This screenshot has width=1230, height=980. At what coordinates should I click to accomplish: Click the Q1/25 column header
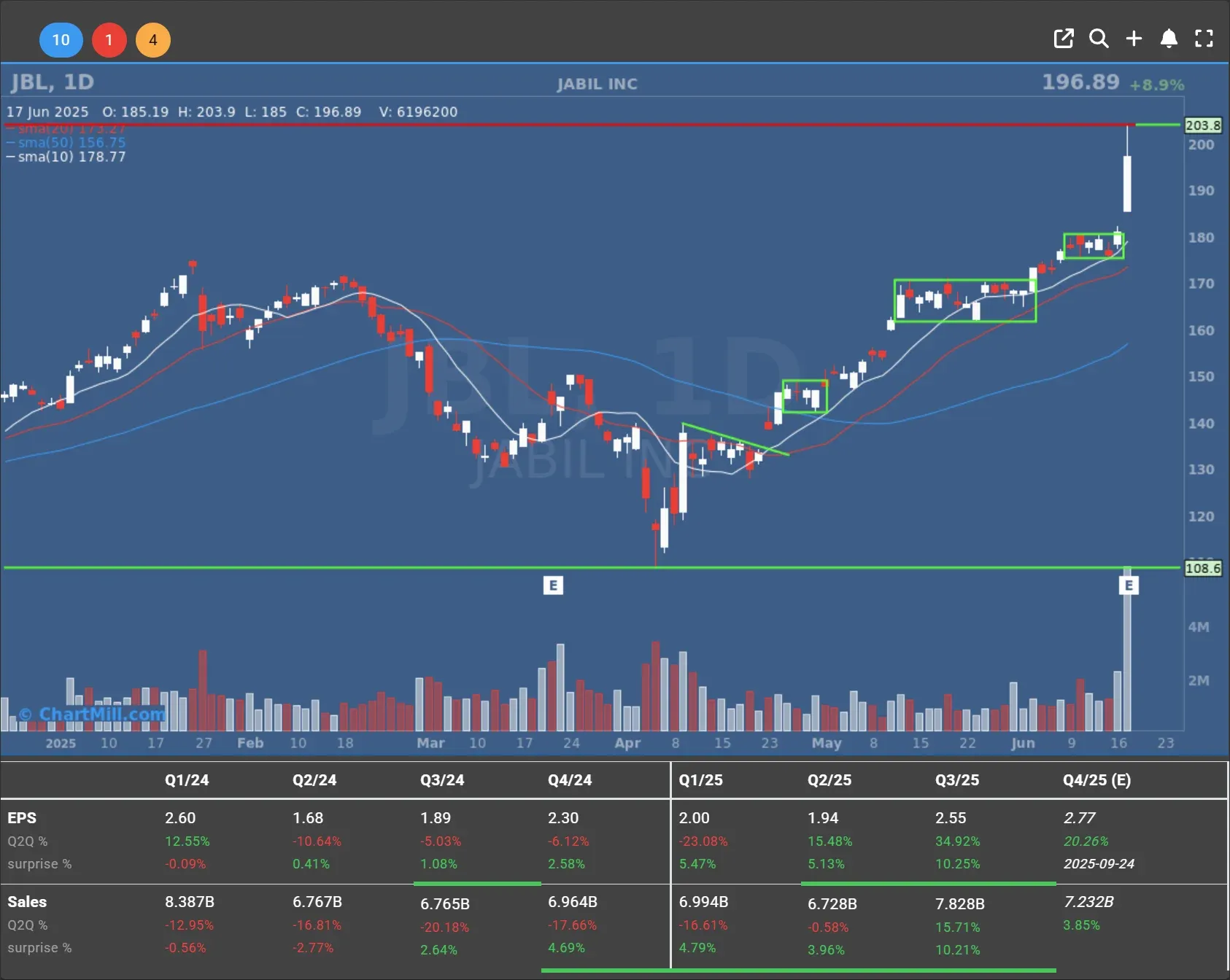[x=701, y=779]
